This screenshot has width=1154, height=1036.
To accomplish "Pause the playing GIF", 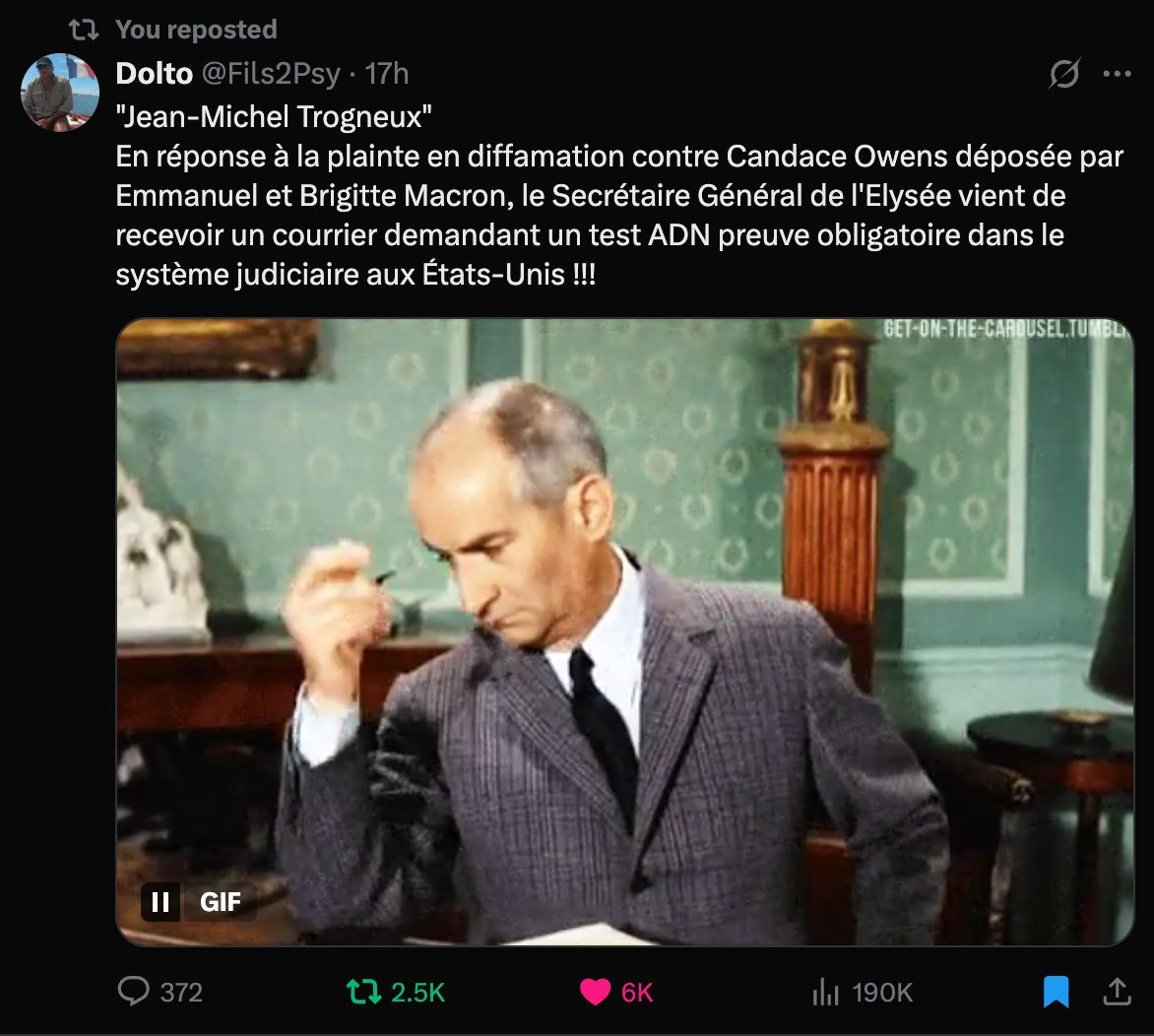I will (x=160, y=901).
